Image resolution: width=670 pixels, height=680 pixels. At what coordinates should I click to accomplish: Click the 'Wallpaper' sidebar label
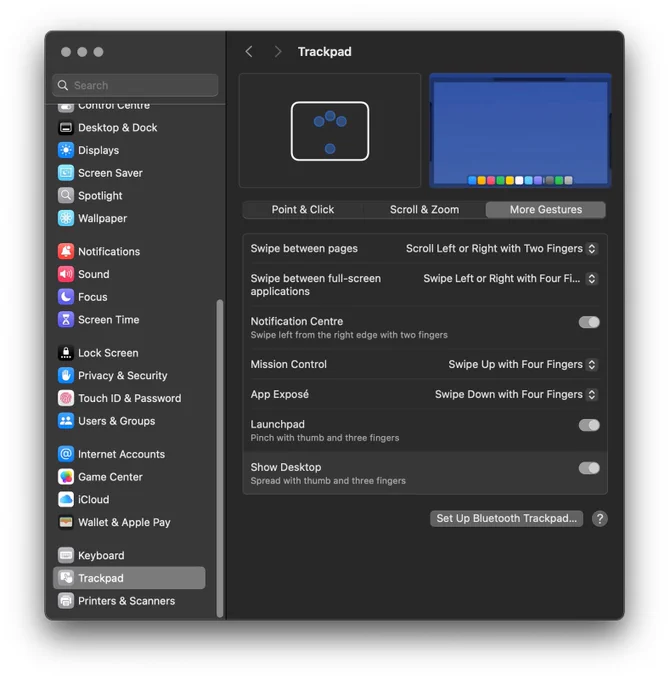[x=102, y=219]
